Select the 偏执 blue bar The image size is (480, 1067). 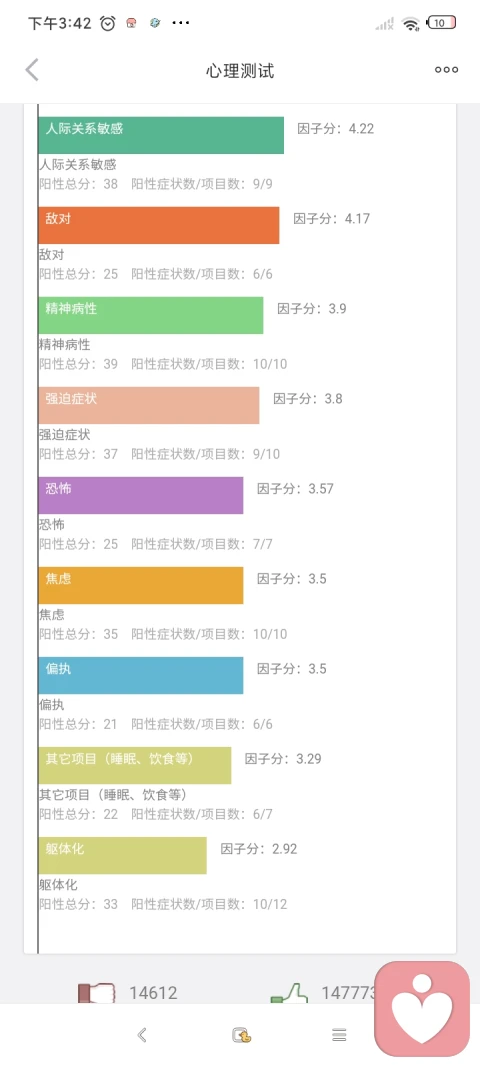pos(141,675)
